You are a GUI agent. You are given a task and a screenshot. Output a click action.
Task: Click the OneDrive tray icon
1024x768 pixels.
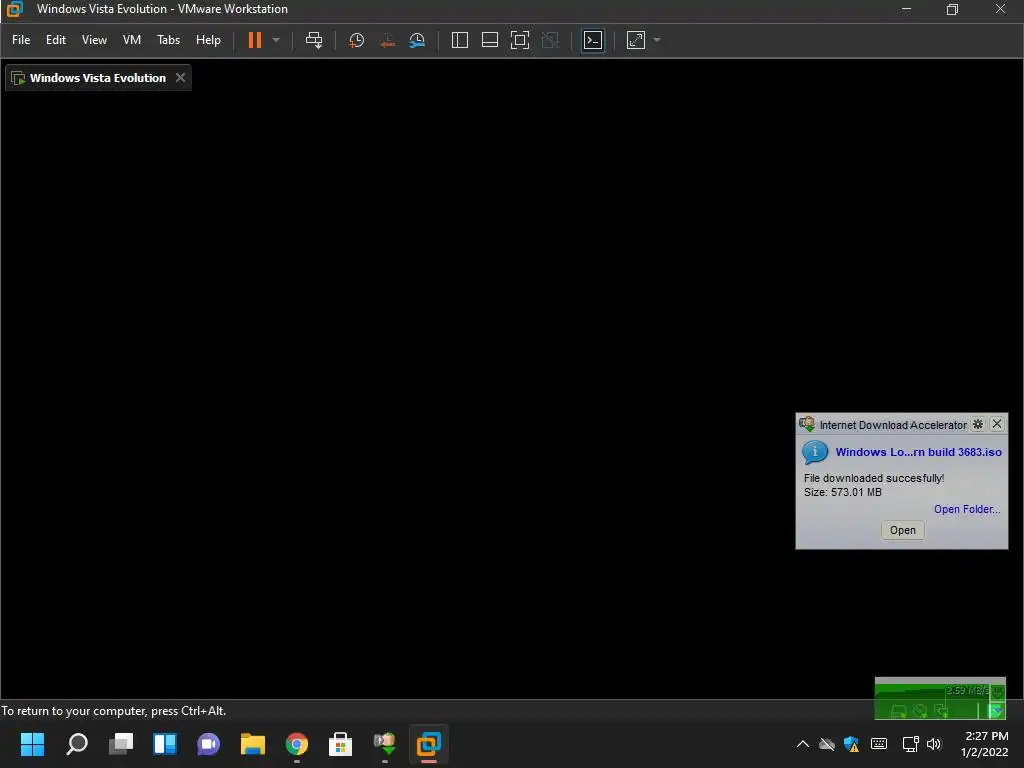[827, 744]
